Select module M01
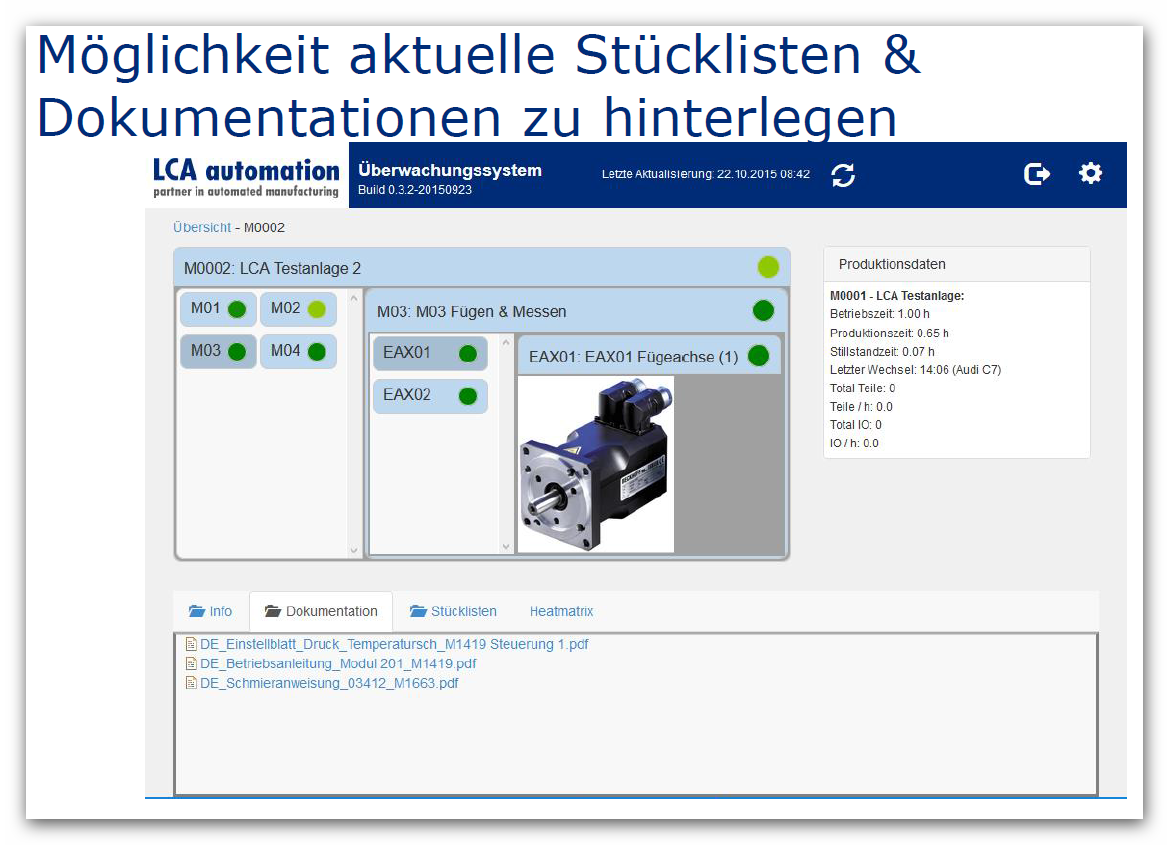Screen dimensions: 1169x845 [218, 309]
